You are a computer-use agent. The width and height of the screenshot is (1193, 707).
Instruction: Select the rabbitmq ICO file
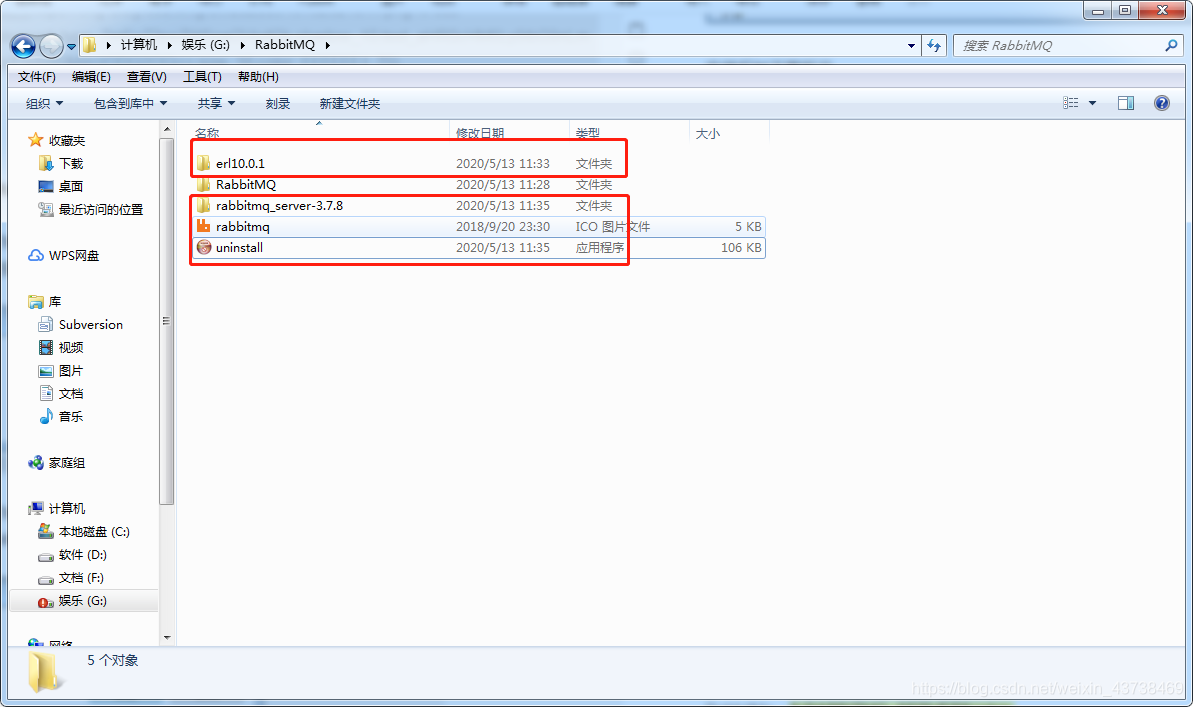242,227
